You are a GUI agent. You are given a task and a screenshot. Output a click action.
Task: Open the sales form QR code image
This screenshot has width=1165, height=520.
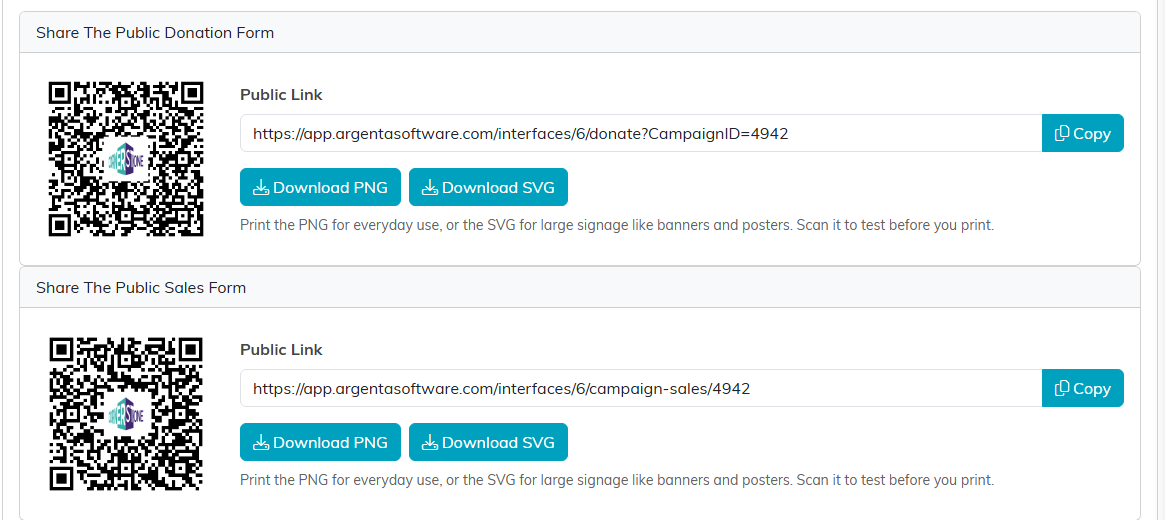126,414
